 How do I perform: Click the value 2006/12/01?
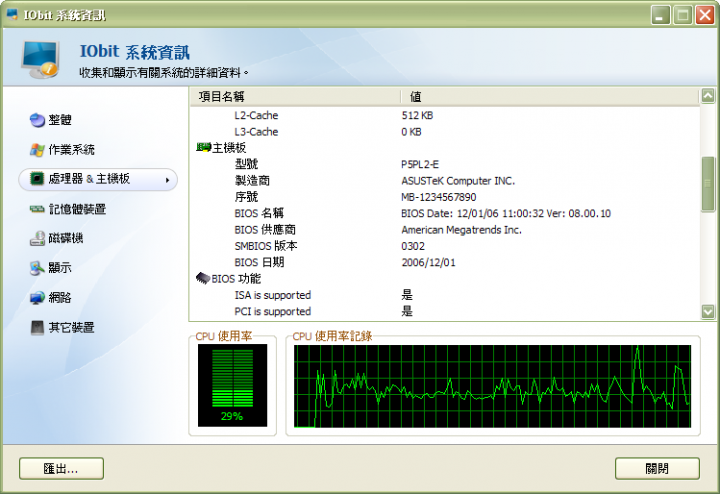[x=428, y=263]
